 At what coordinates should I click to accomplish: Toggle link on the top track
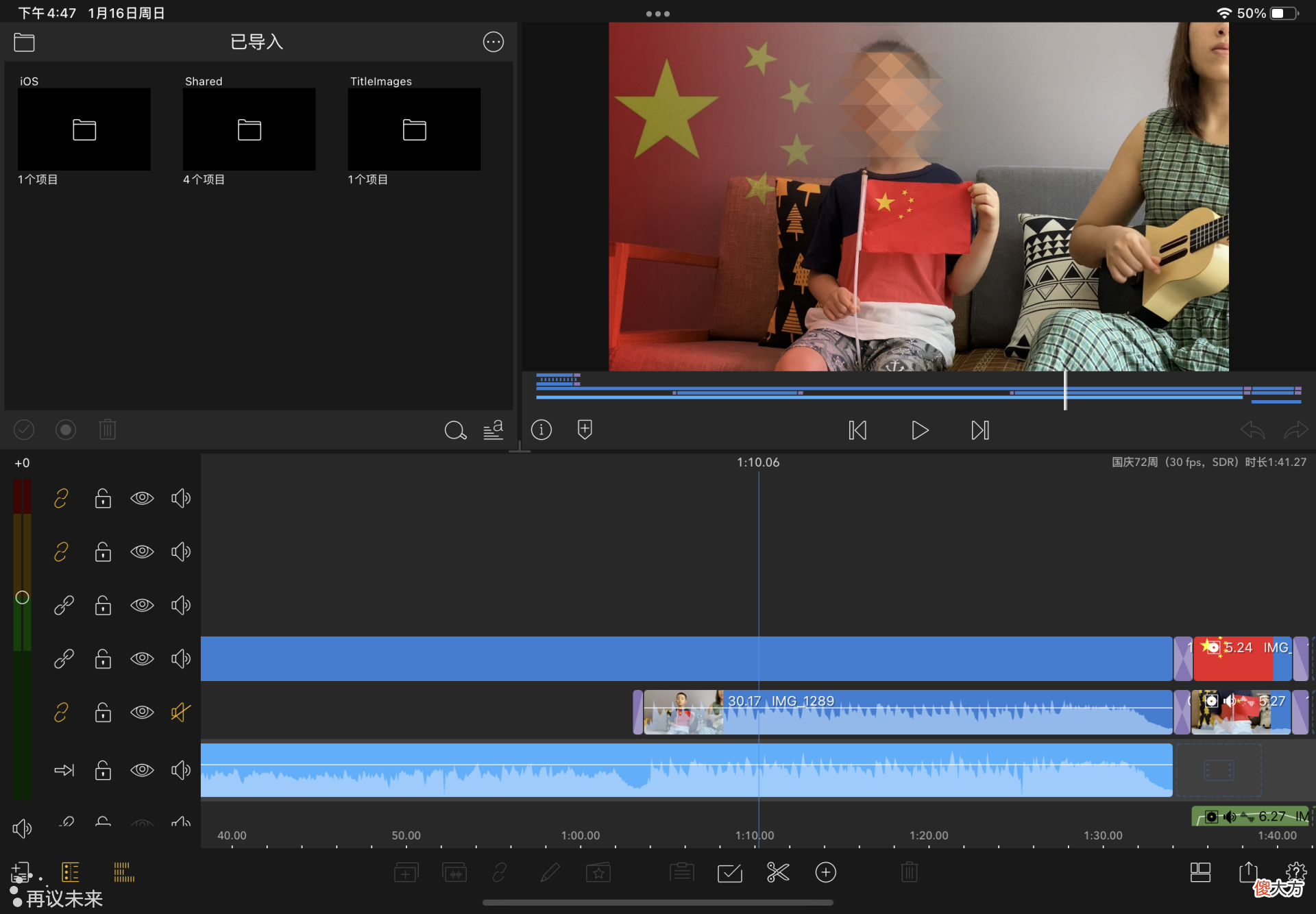click(62, 498)
